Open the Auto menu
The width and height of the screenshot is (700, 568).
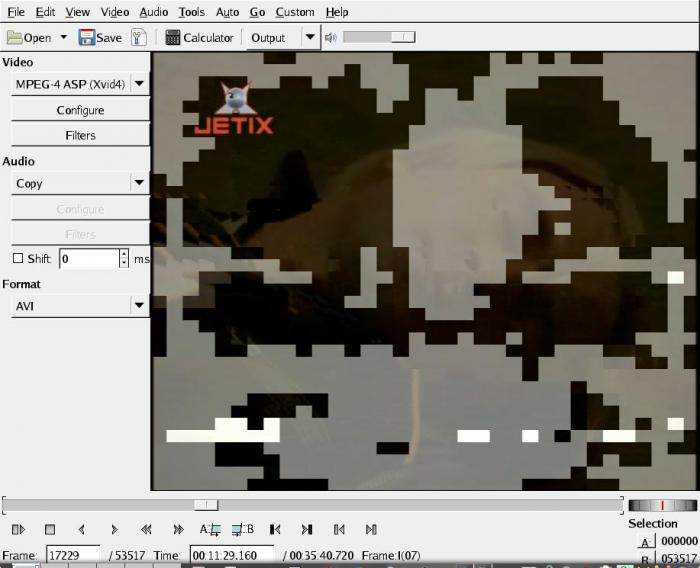pos(227,12)
